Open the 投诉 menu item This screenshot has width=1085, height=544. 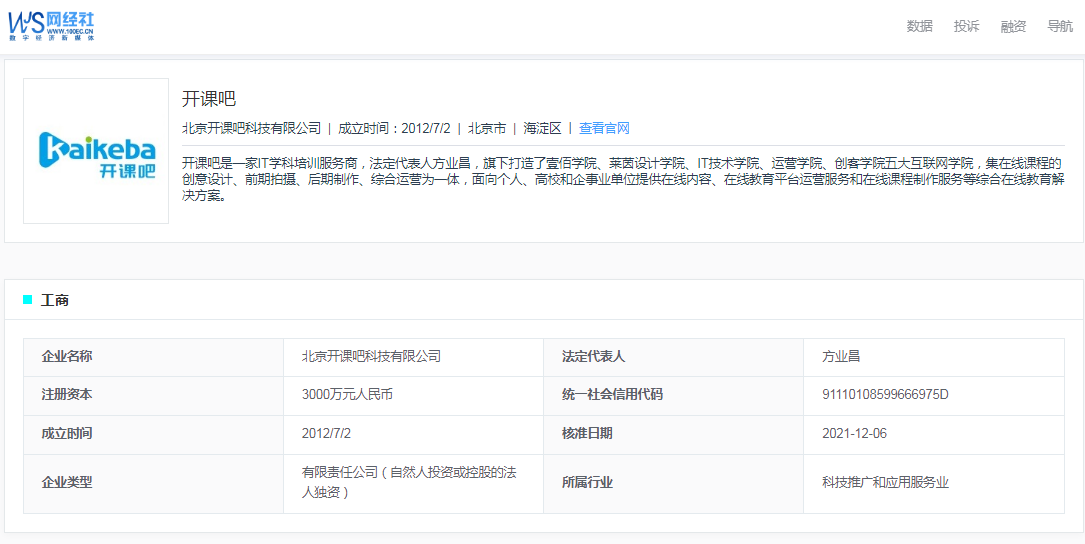pos(966,26)
